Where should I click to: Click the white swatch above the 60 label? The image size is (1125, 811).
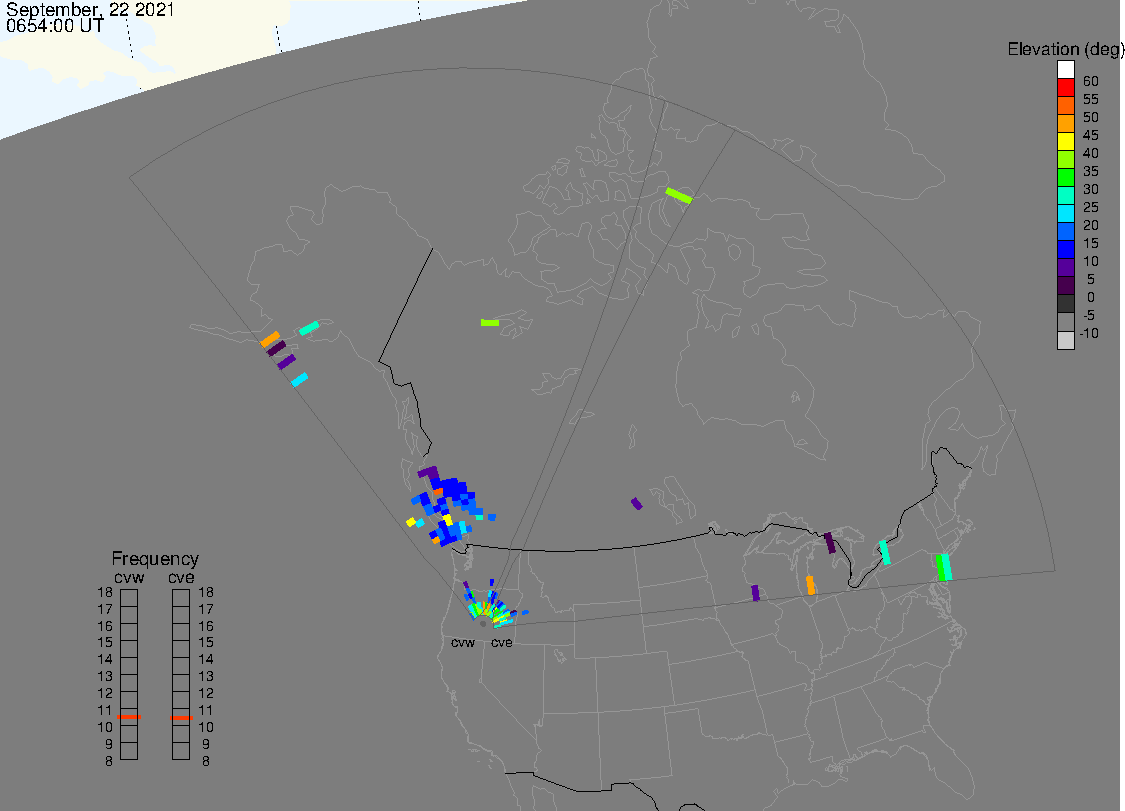[1065, 70]
